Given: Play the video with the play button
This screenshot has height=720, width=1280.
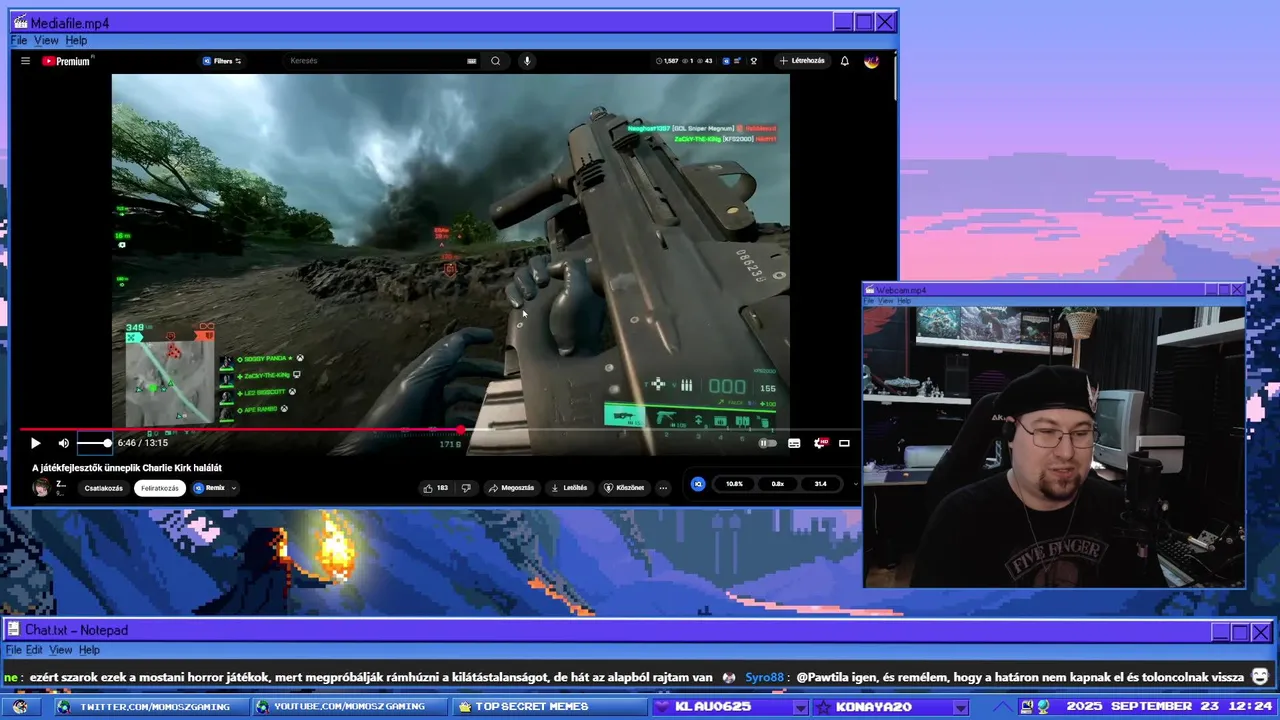Looking at the screenshot, I should coord(35,443).
